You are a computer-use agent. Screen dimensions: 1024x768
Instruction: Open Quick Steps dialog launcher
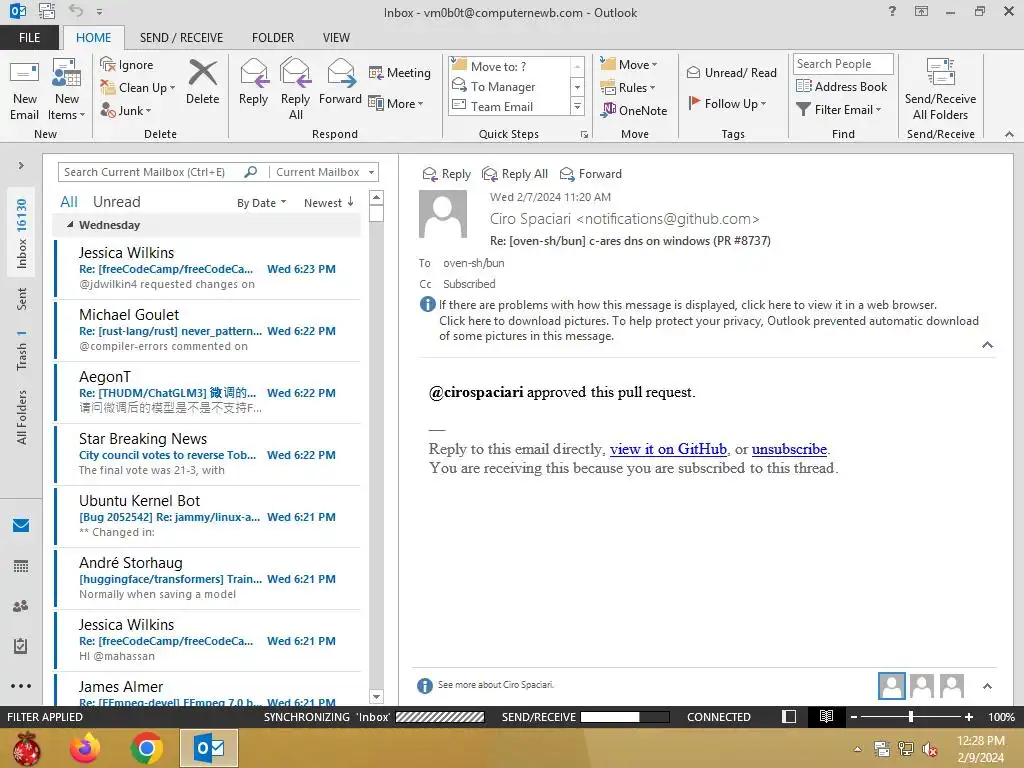584,135
